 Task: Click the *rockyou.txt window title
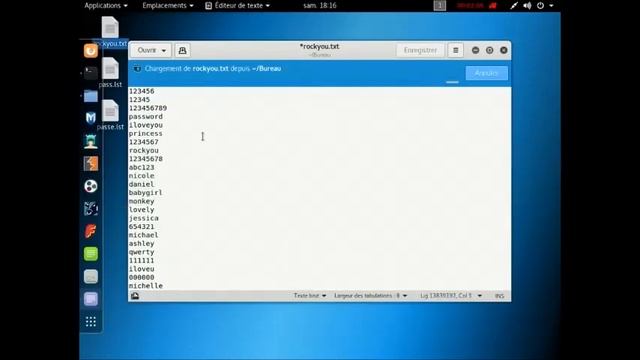pos(320,47)
